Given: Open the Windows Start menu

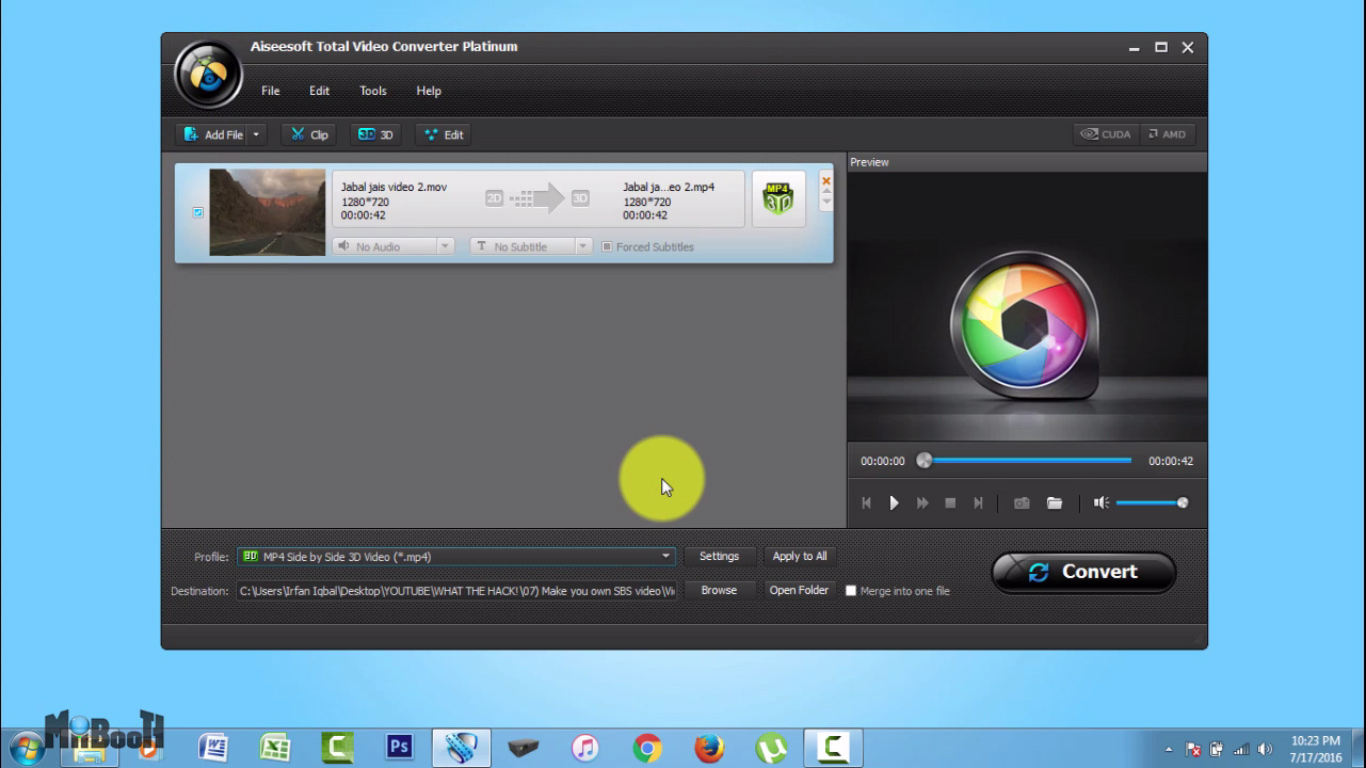Looking at the screenshot, I should click(x=27, y=748).
